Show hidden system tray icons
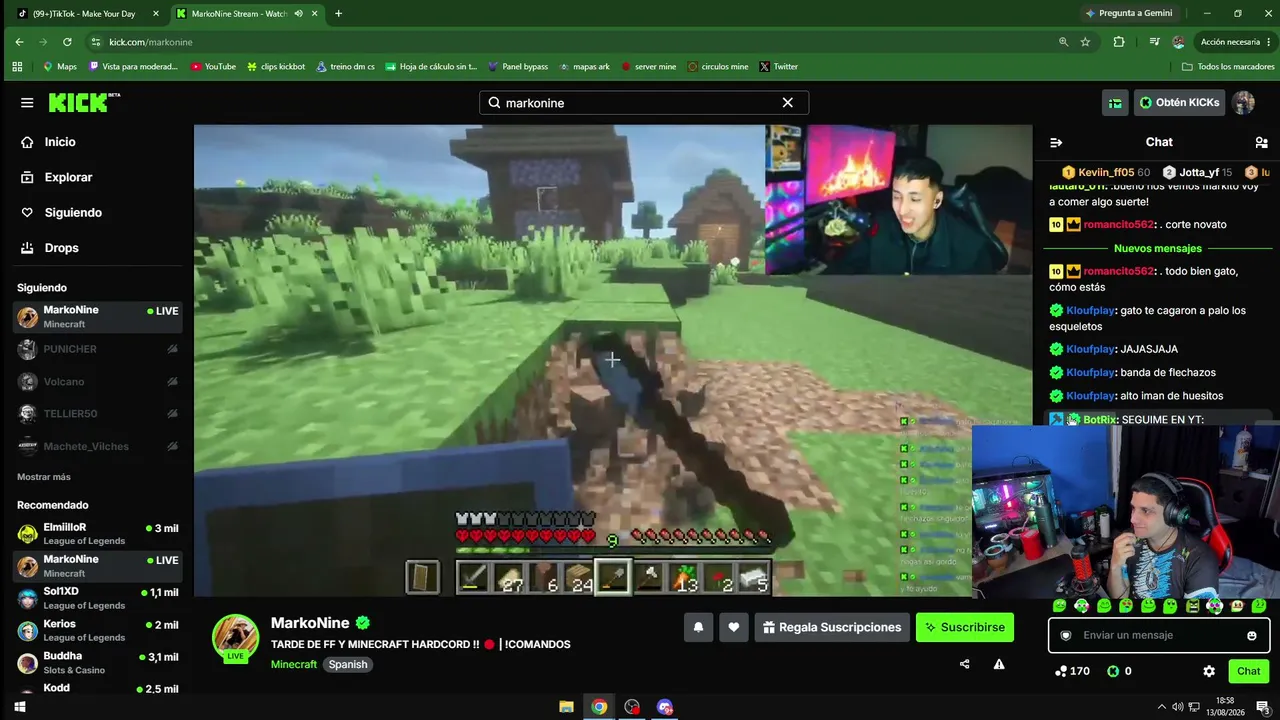Viewport: 1280px width, 720px height. click(1161, 707)
